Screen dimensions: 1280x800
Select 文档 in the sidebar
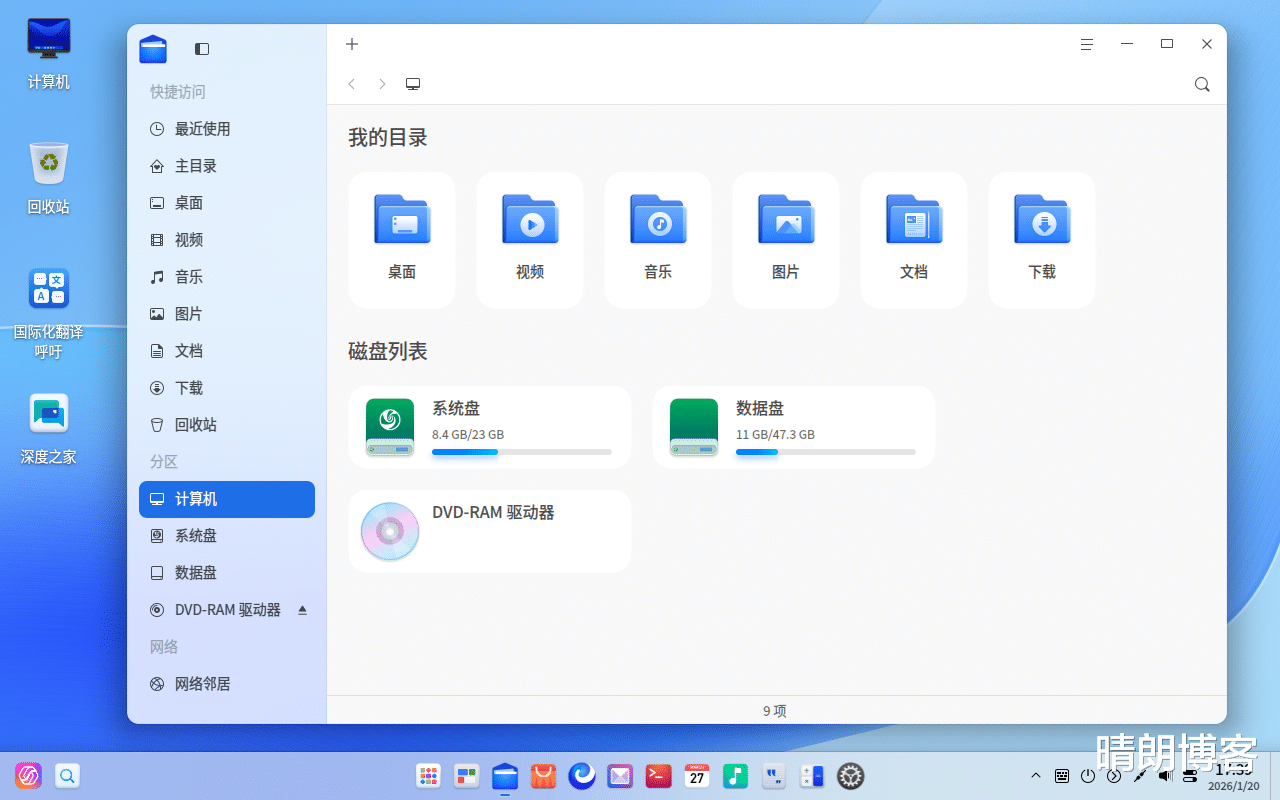click(x=227, y=351)
